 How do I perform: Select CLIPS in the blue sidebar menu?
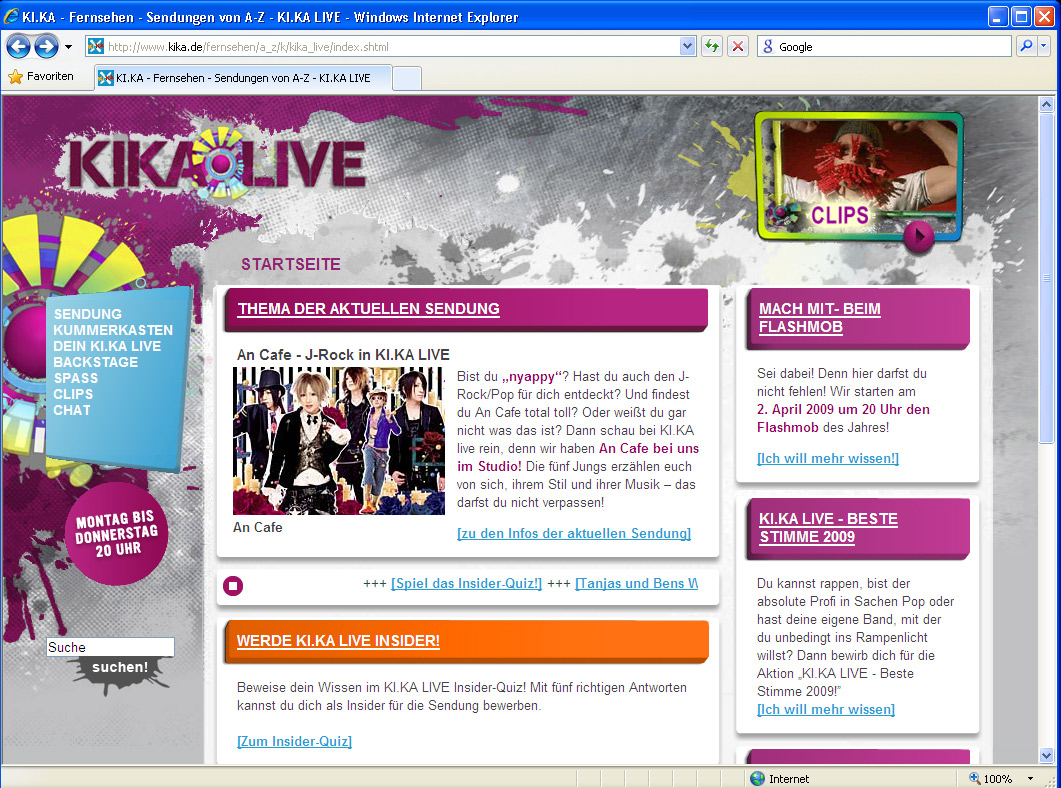[73, 394]
